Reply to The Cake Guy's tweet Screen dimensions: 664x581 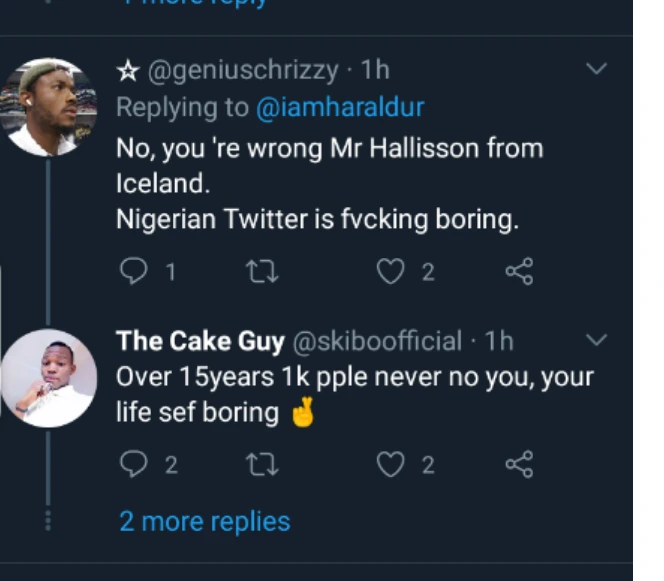pos(134,464)
